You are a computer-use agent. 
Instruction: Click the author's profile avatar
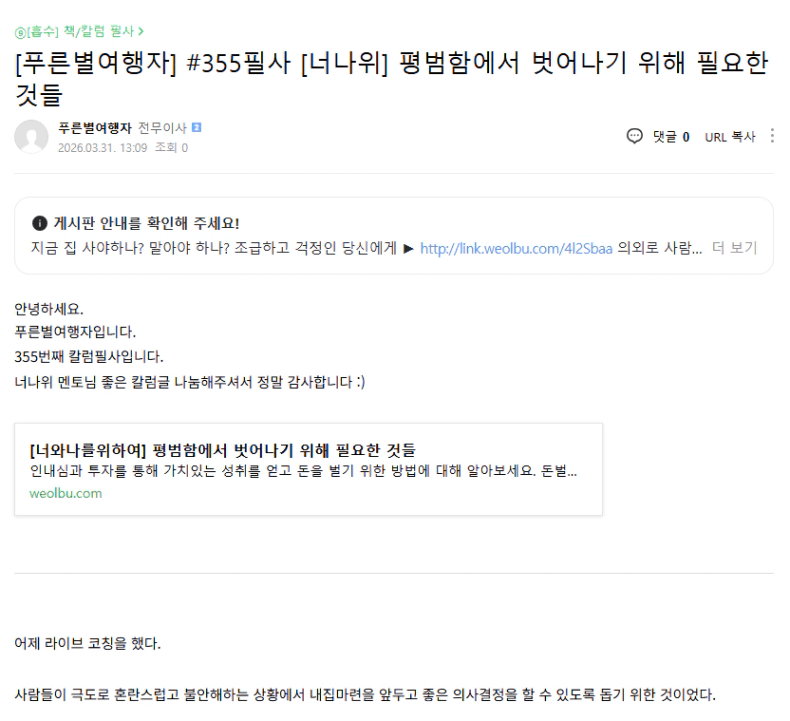pyautogui.click(x=31, y=137)
